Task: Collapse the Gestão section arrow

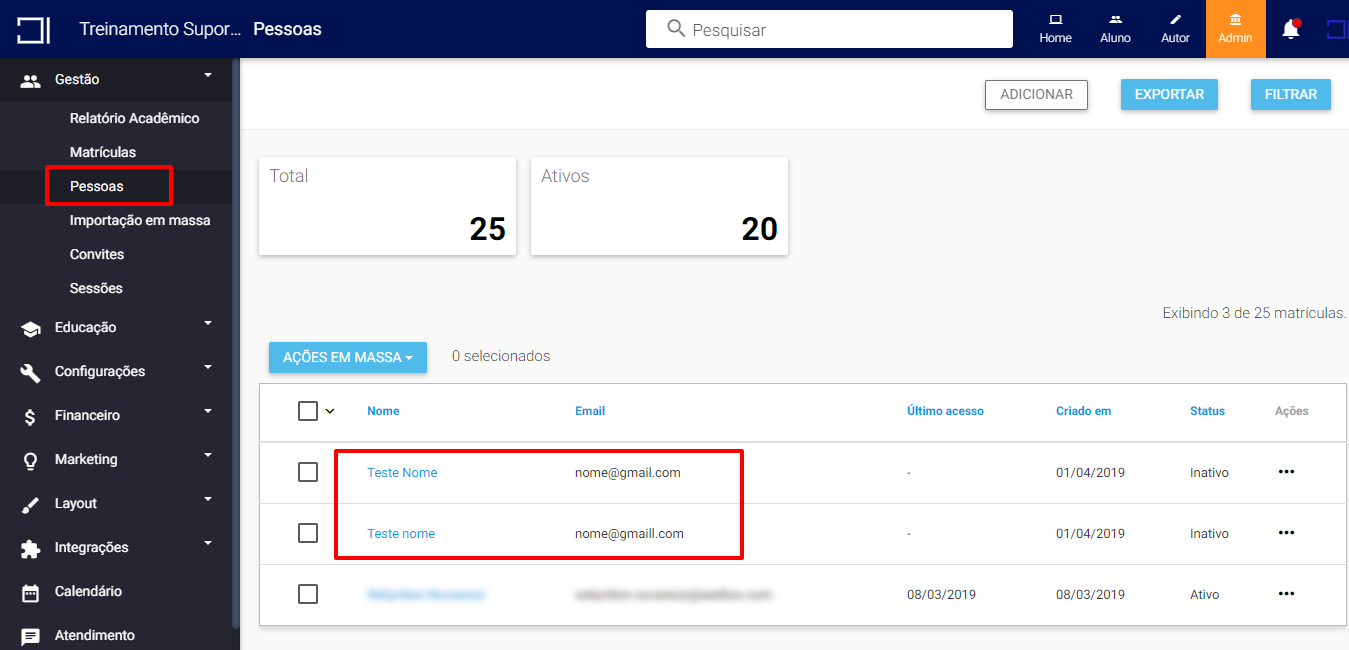Action: click(x=208, y=75)
